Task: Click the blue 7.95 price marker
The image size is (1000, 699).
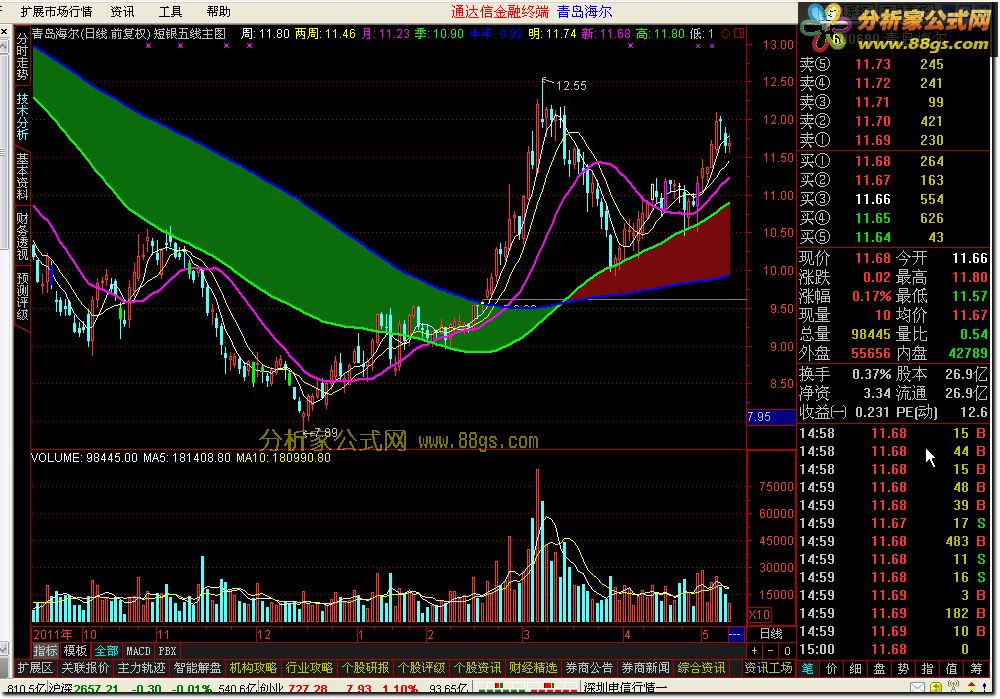Action: (771, 417)
